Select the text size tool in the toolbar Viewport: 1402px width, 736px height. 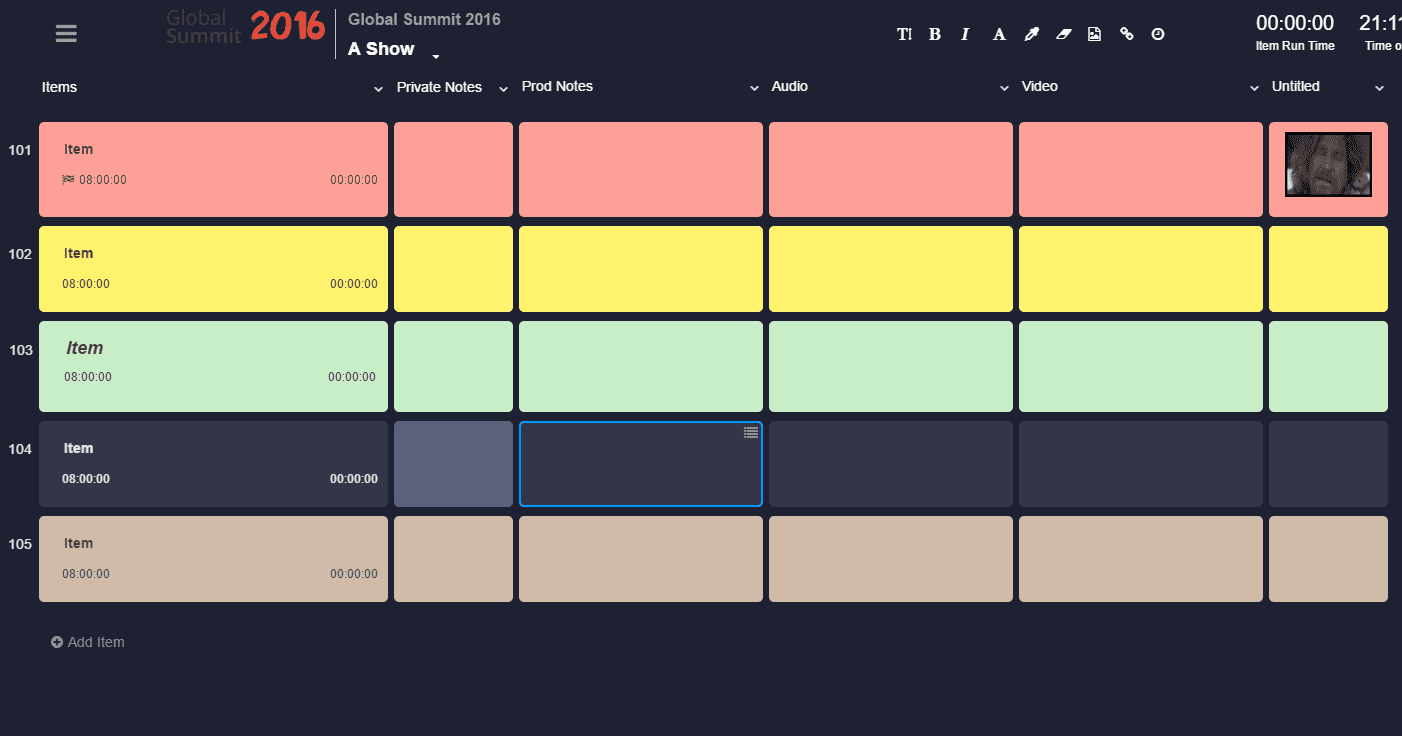click(x=904, y=33)
